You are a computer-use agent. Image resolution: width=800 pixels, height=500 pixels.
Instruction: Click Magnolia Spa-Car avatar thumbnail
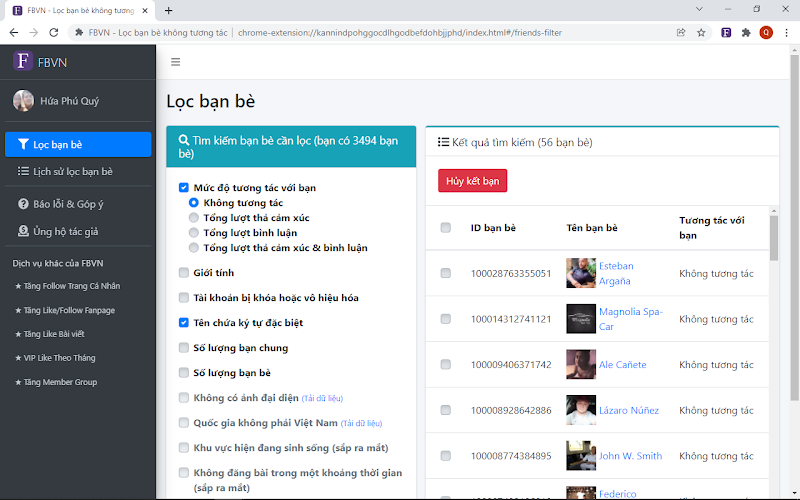pyautogui.click(x=581, y=319)
